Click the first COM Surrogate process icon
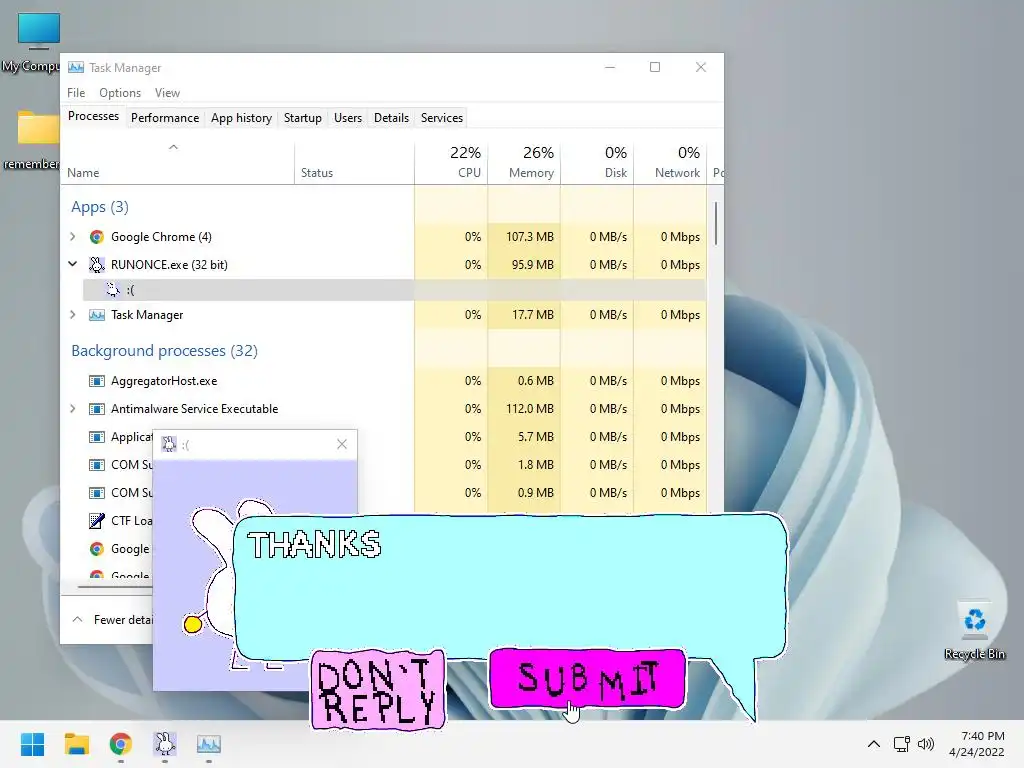Screen dimensions: 1024x768 pyautogui.click(x=97, y=465)
